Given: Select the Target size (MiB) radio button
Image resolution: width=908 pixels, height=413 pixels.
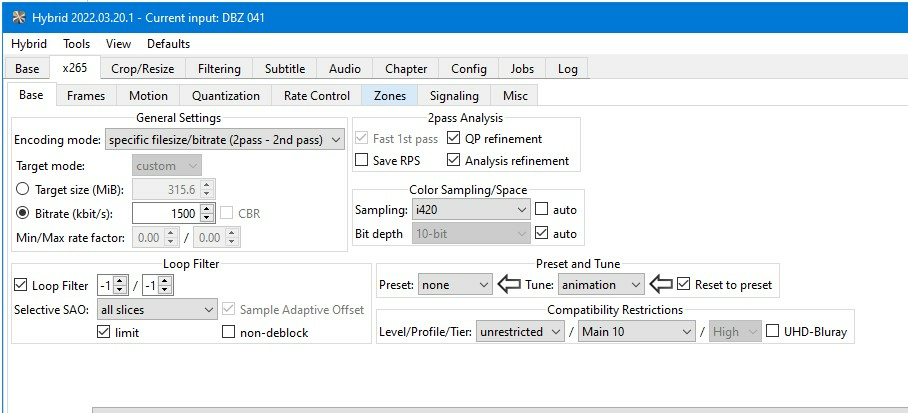Looking at the screenshot, I should tap(23, 189).
